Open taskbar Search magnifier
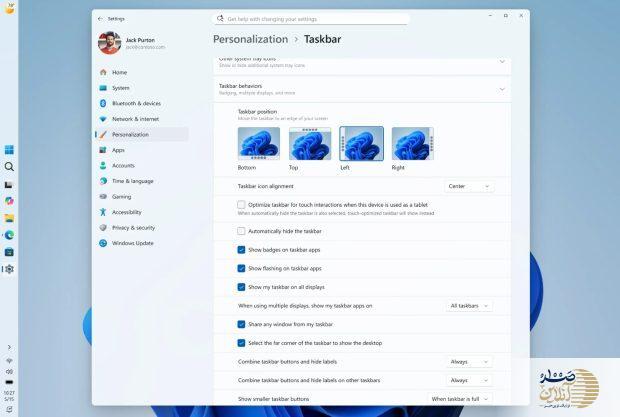Image resolution: width=620 pixels, height=417 pixels. tap(9, 167)
